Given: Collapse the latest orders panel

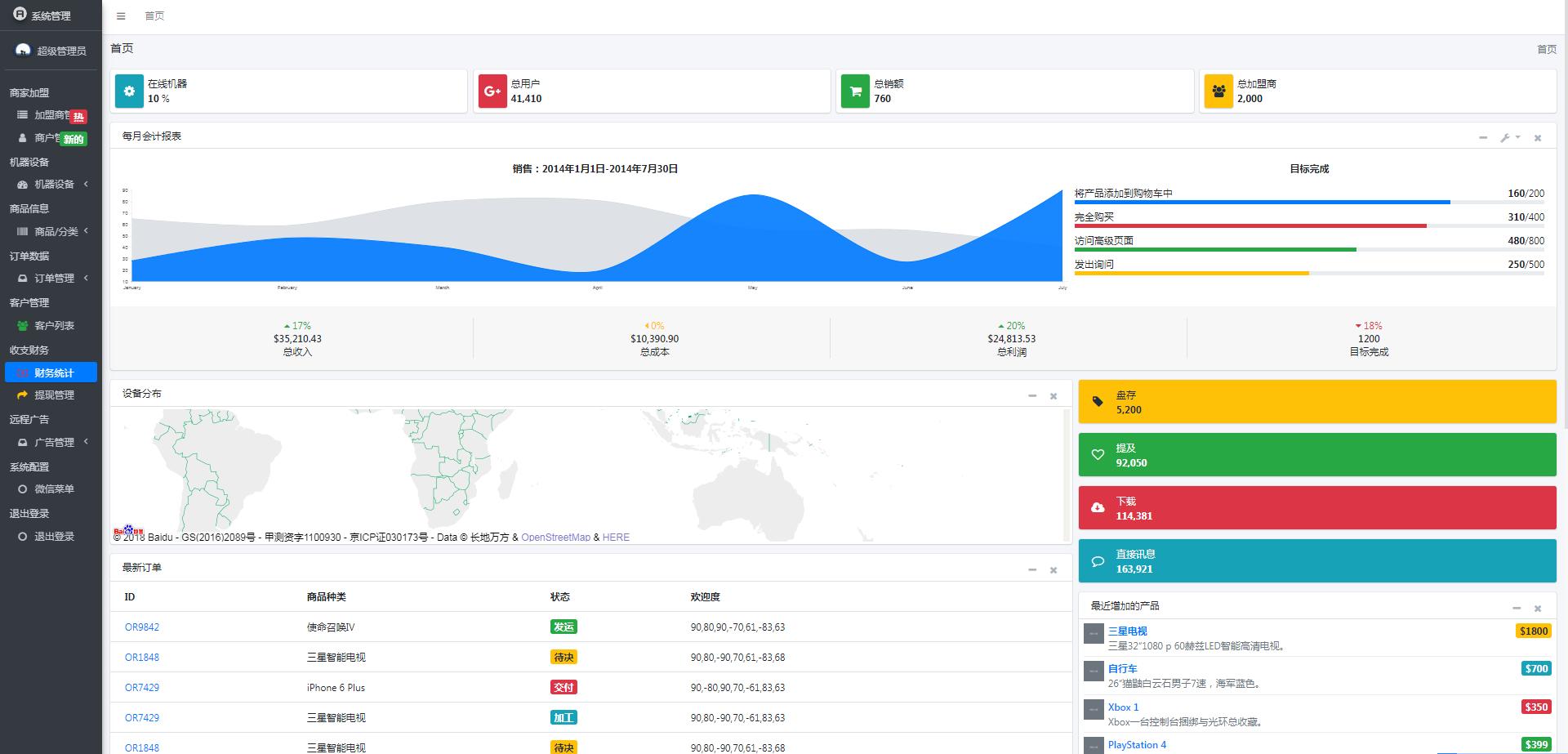Looking at the screenshot, I should coord(1032,569).
